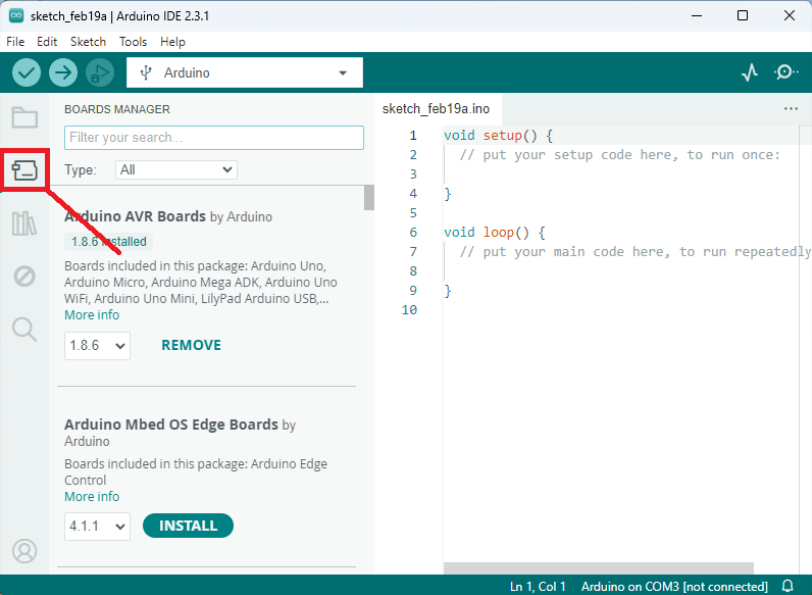The width and height of the screenshot is (812, 595).
Task: Open the Serial Monitor icon
Action: point(786,72)
